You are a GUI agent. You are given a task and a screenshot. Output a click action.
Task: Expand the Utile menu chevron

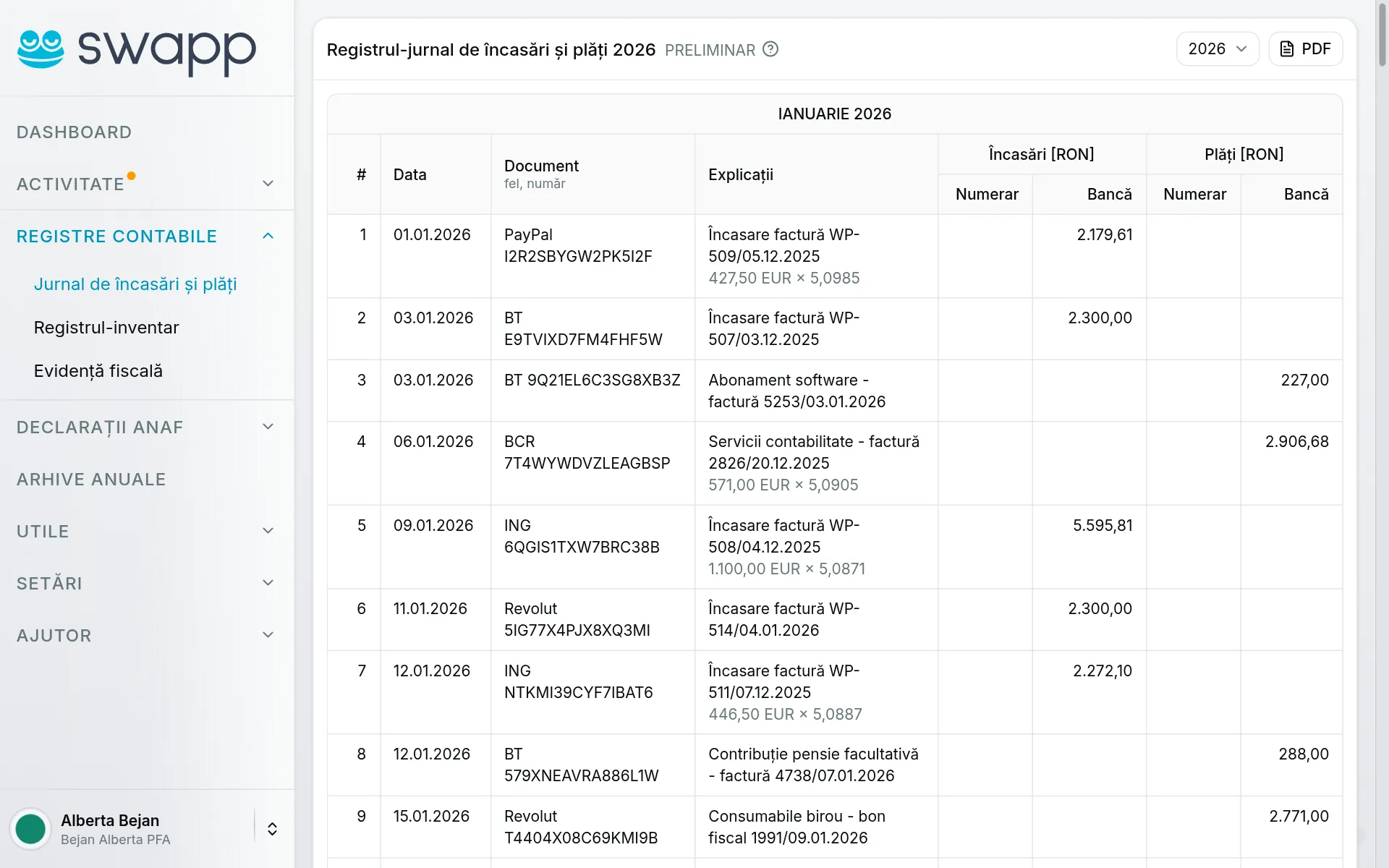(268, 531)
